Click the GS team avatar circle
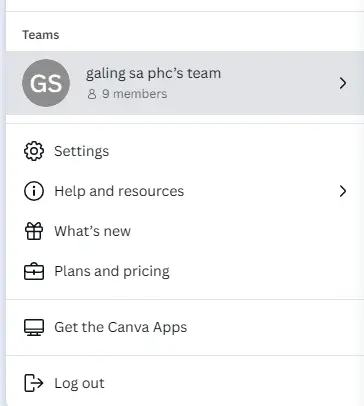Screen dimensions: 364x406 coord(46,83)
